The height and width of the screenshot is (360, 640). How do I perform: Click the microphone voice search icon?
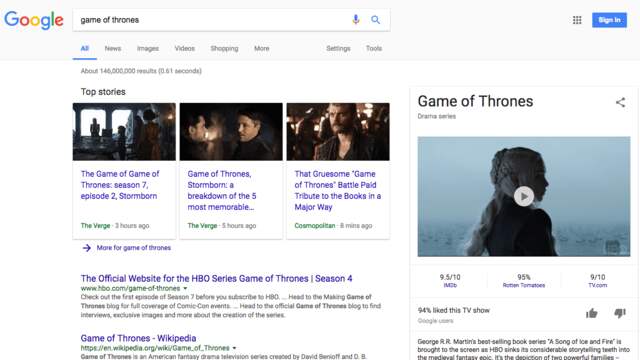[356, 20]
